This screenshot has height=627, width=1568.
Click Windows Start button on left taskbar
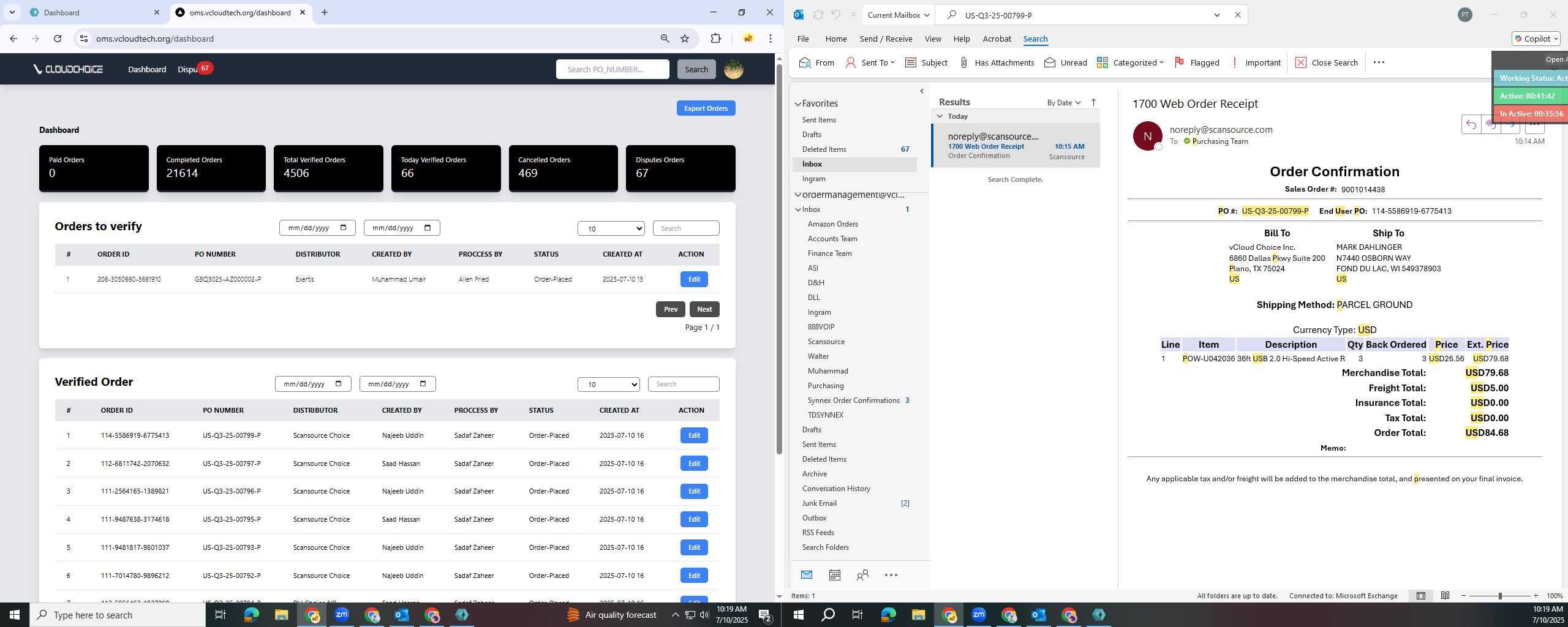[15, 615]
